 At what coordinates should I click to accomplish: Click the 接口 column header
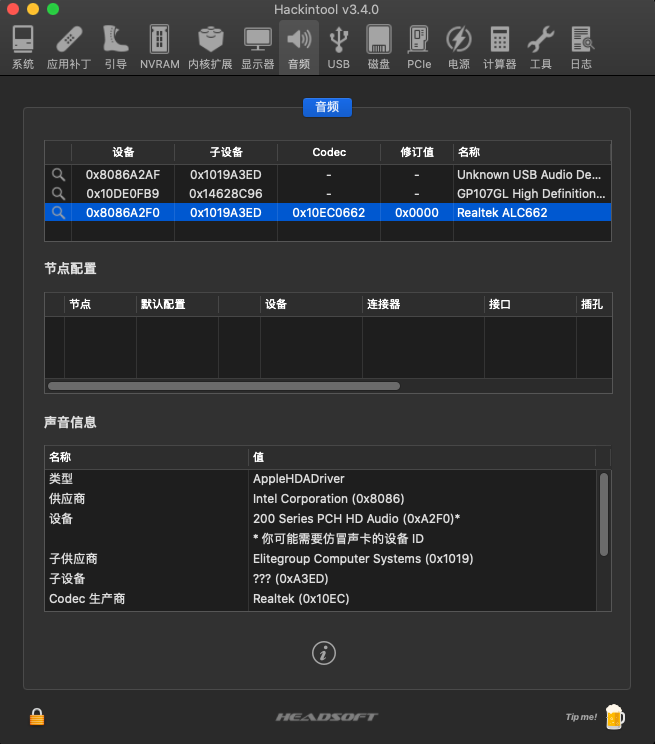(531, 304)
